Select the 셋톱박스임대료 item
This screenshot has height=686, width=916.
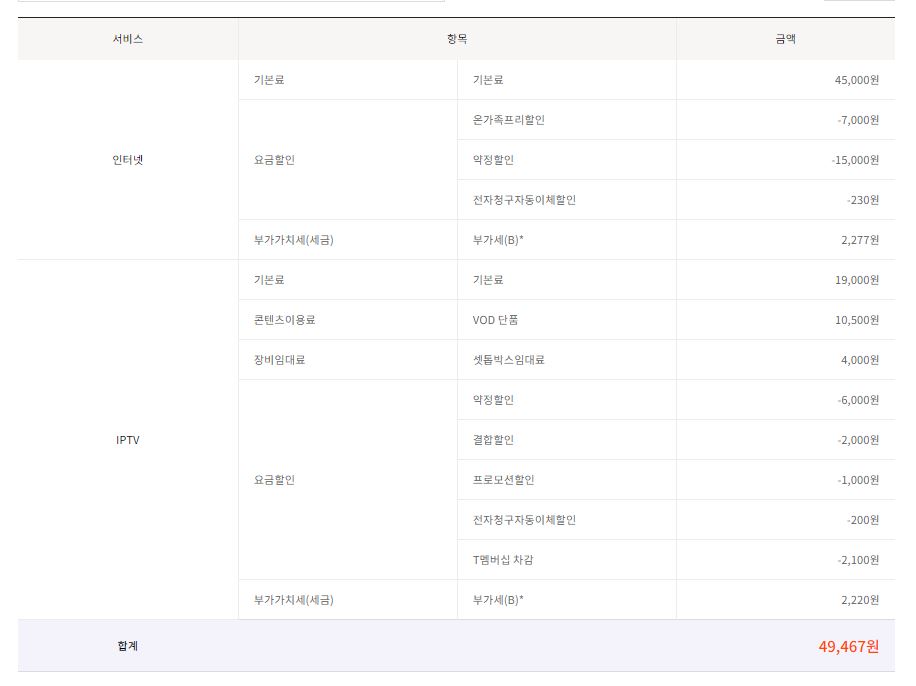pos(508,360)
